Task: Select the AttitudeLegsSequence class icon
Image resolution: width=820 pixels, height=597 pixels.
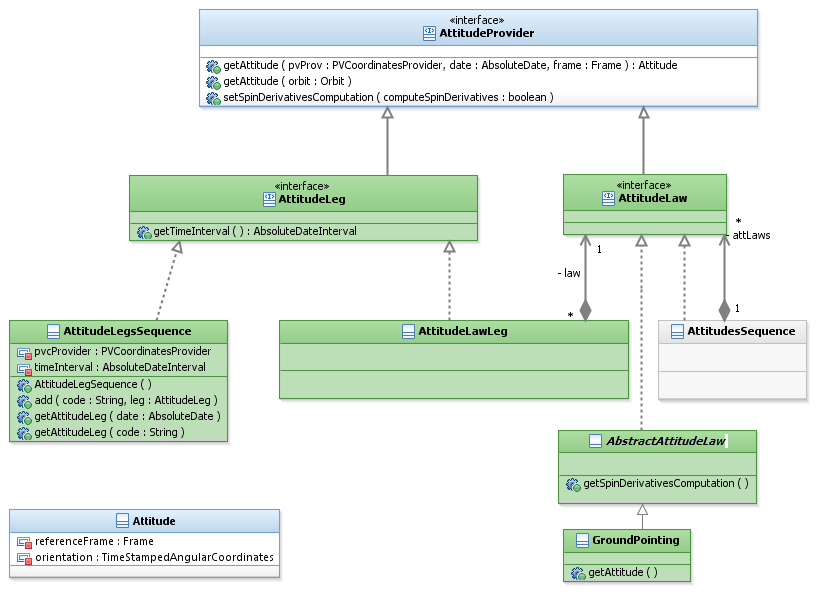Action: (x=54, y=331)
